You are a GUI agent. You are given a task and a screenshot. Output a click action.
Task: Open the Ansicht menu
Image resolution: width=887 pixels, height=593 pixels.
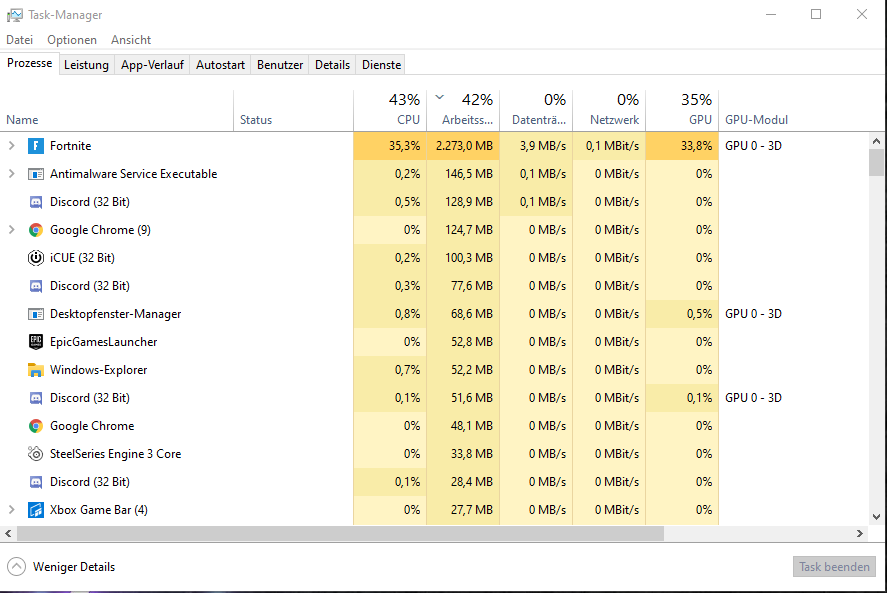[x=131, y=40]
